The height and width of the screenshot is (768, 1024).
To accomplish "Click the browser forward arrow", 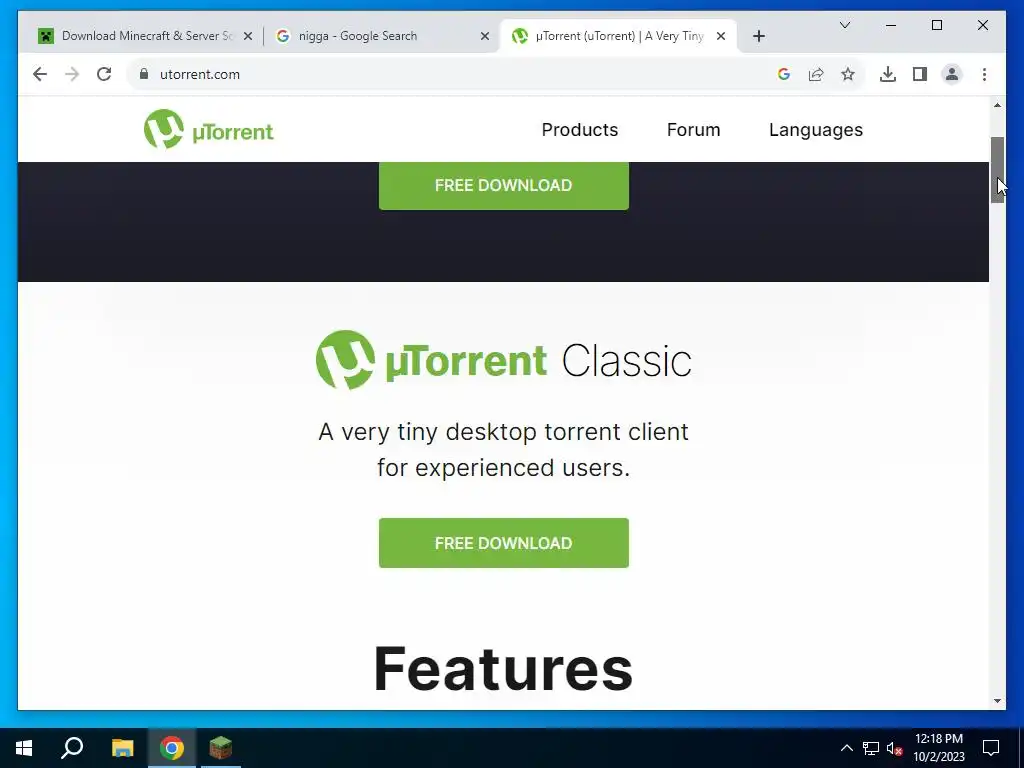I will (x=72, y=74).
